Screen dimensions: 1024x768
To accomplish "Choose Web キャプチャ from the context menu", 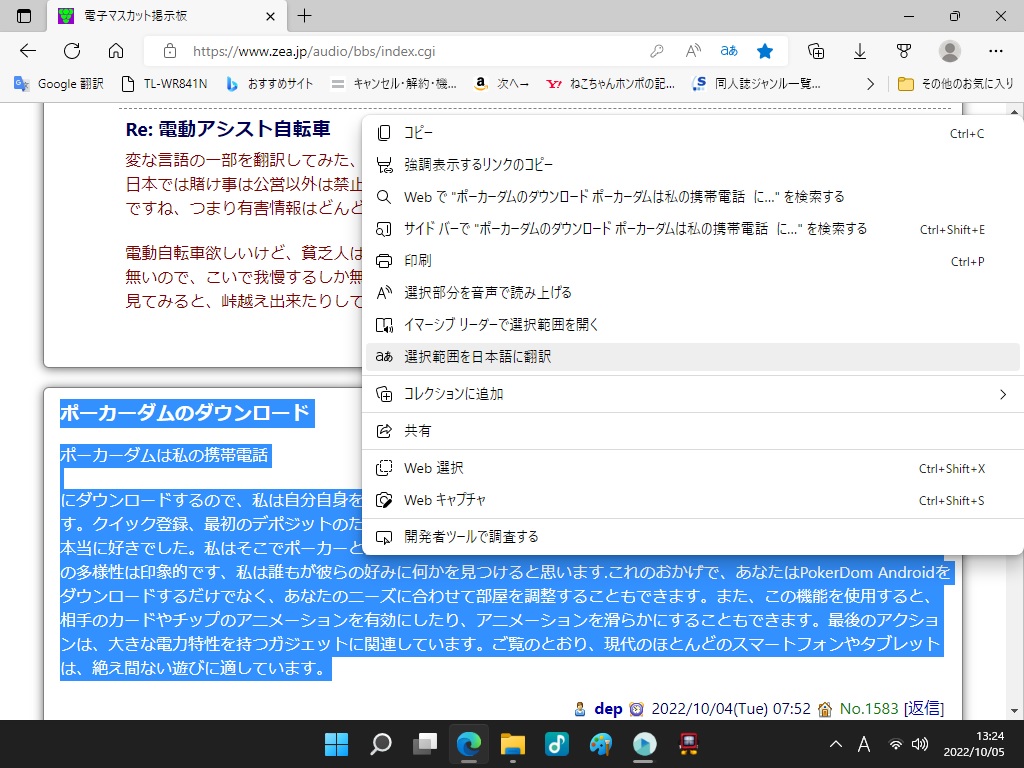I will coord(693,500).
